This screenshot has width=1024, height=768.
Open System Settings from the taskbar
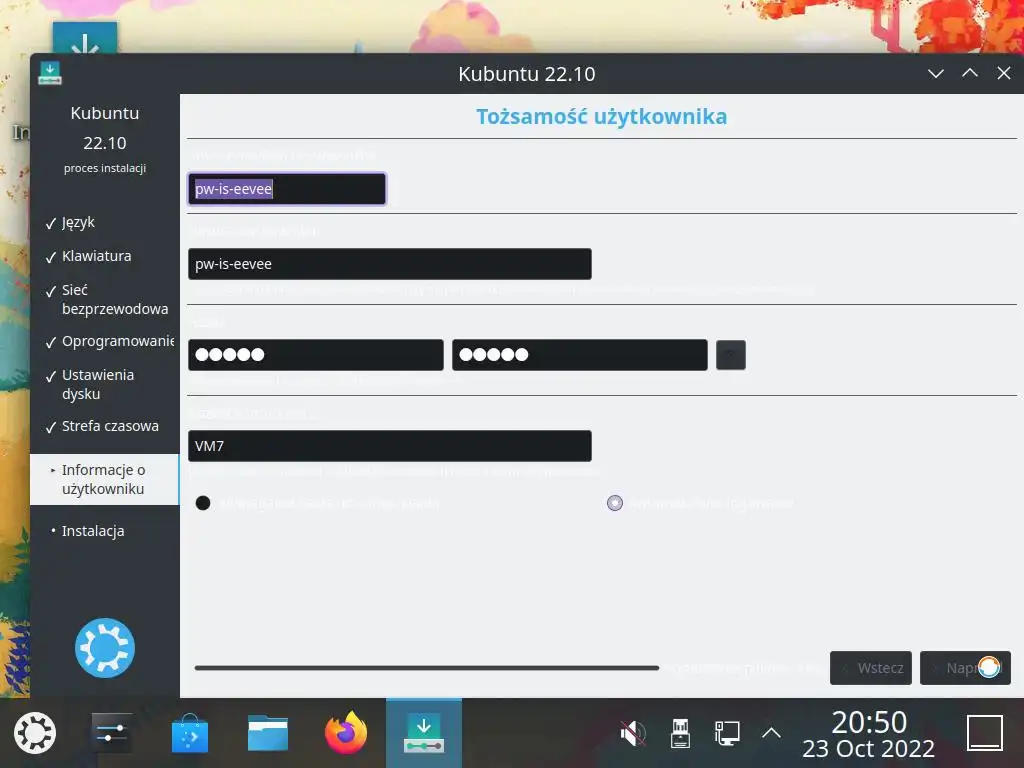click(x=111, y=733)
